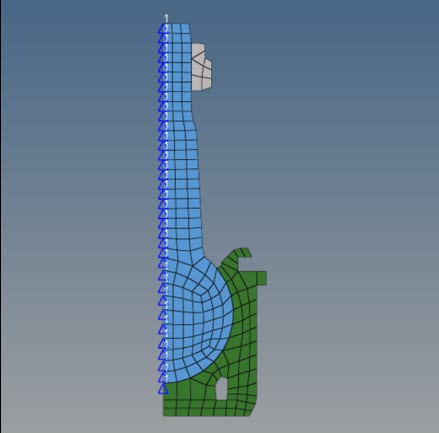Select the gray component mesh

click(x=201, y=67)
